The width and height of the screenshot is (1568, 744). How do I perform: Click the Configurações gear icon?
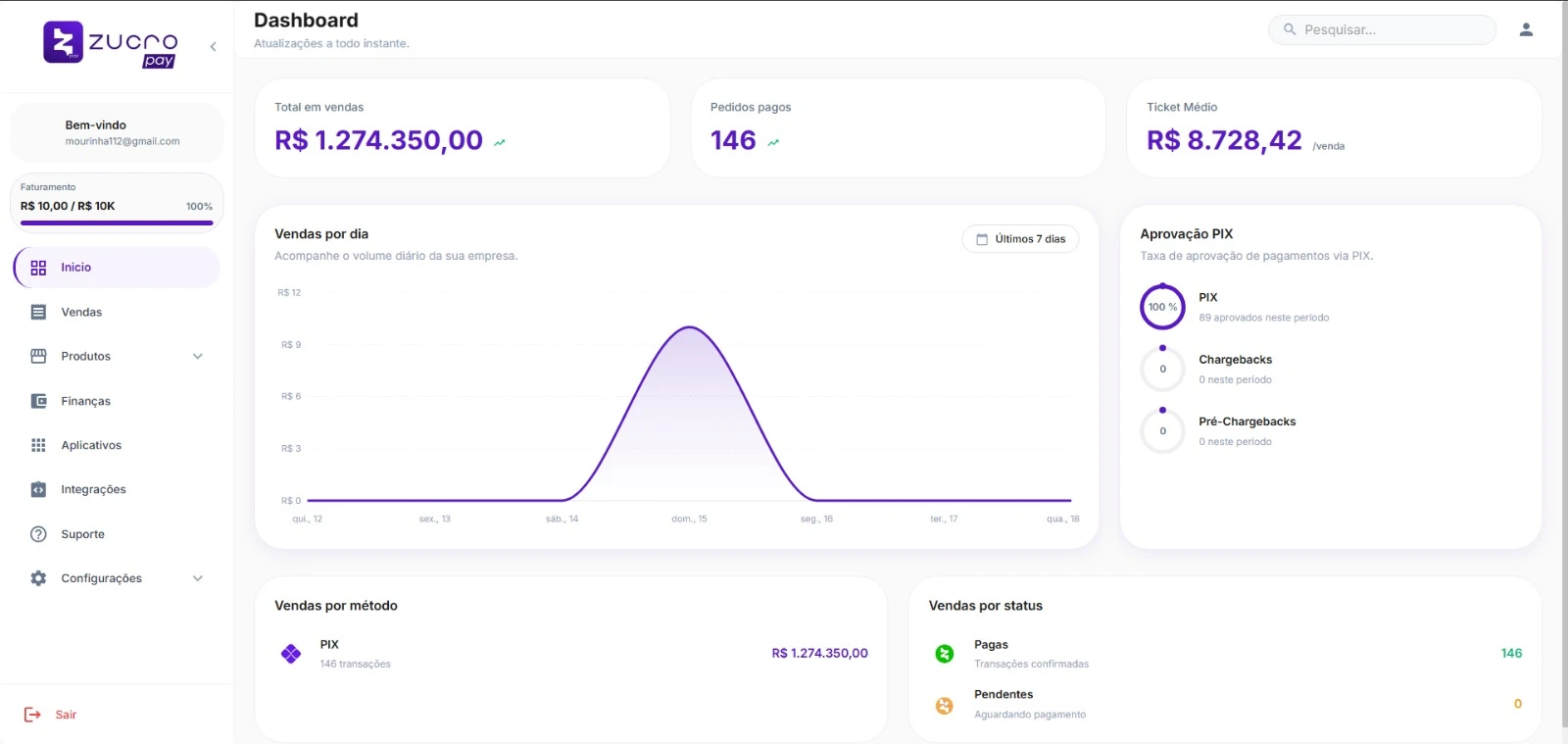point(38,578)
